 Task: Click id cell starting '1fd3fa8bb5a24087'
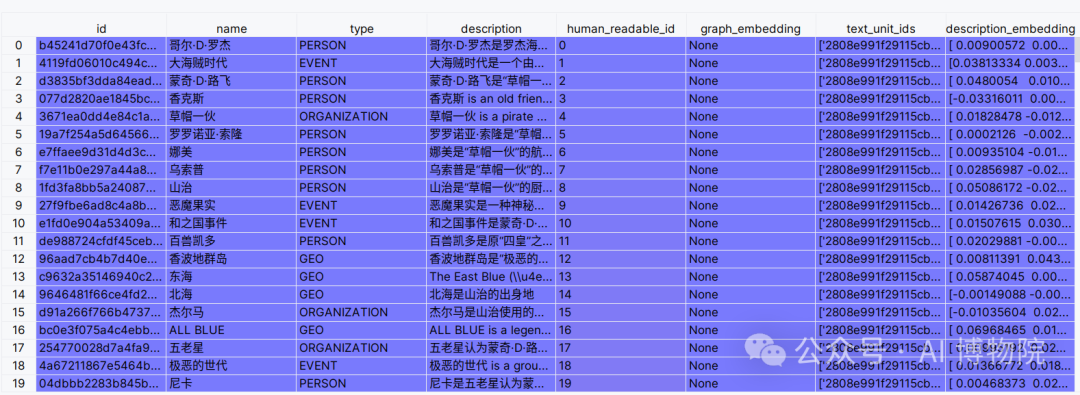(x=101, y=187)
